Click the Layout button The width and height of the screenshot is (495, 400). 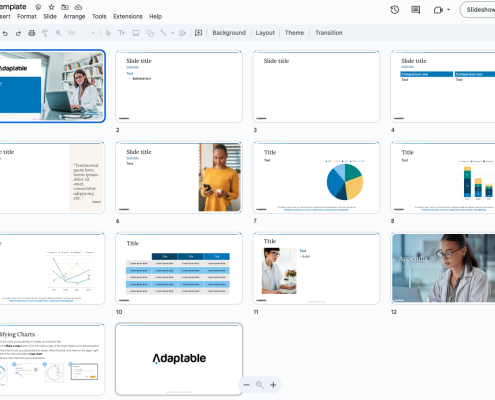point(265,33)
